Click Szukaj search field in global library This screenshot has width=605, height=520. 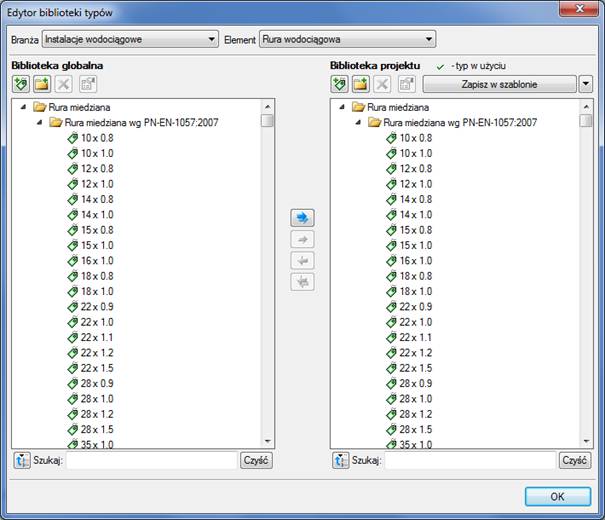152,460
